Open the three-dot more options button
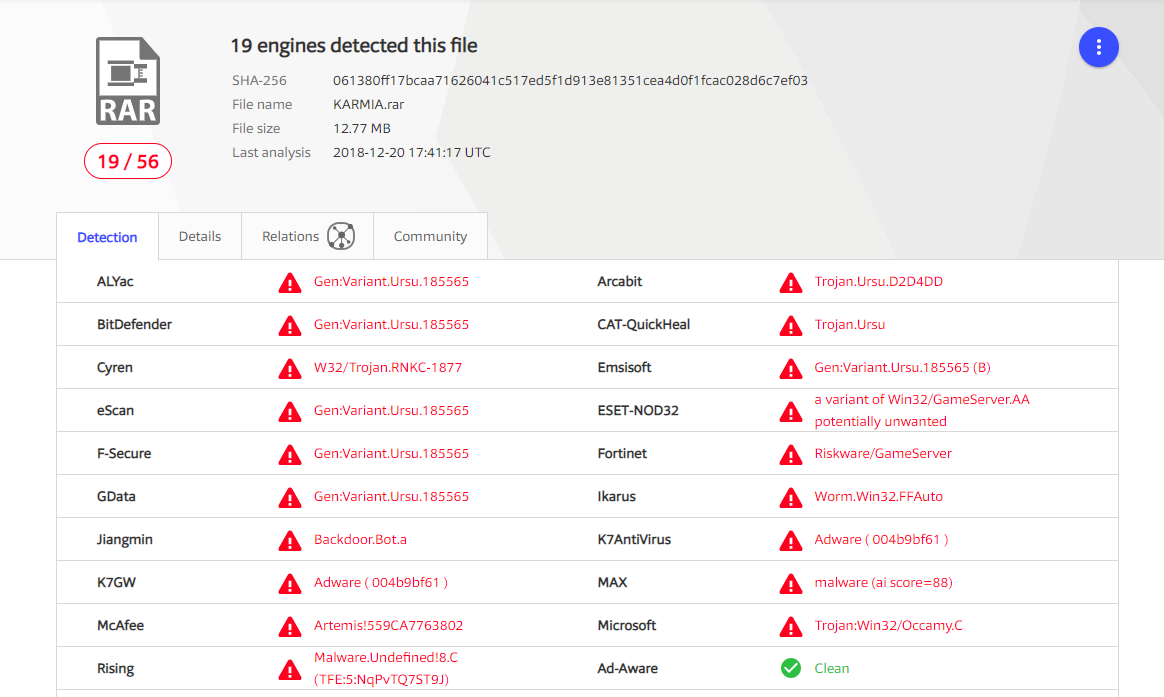 [x=1098, y=48]
